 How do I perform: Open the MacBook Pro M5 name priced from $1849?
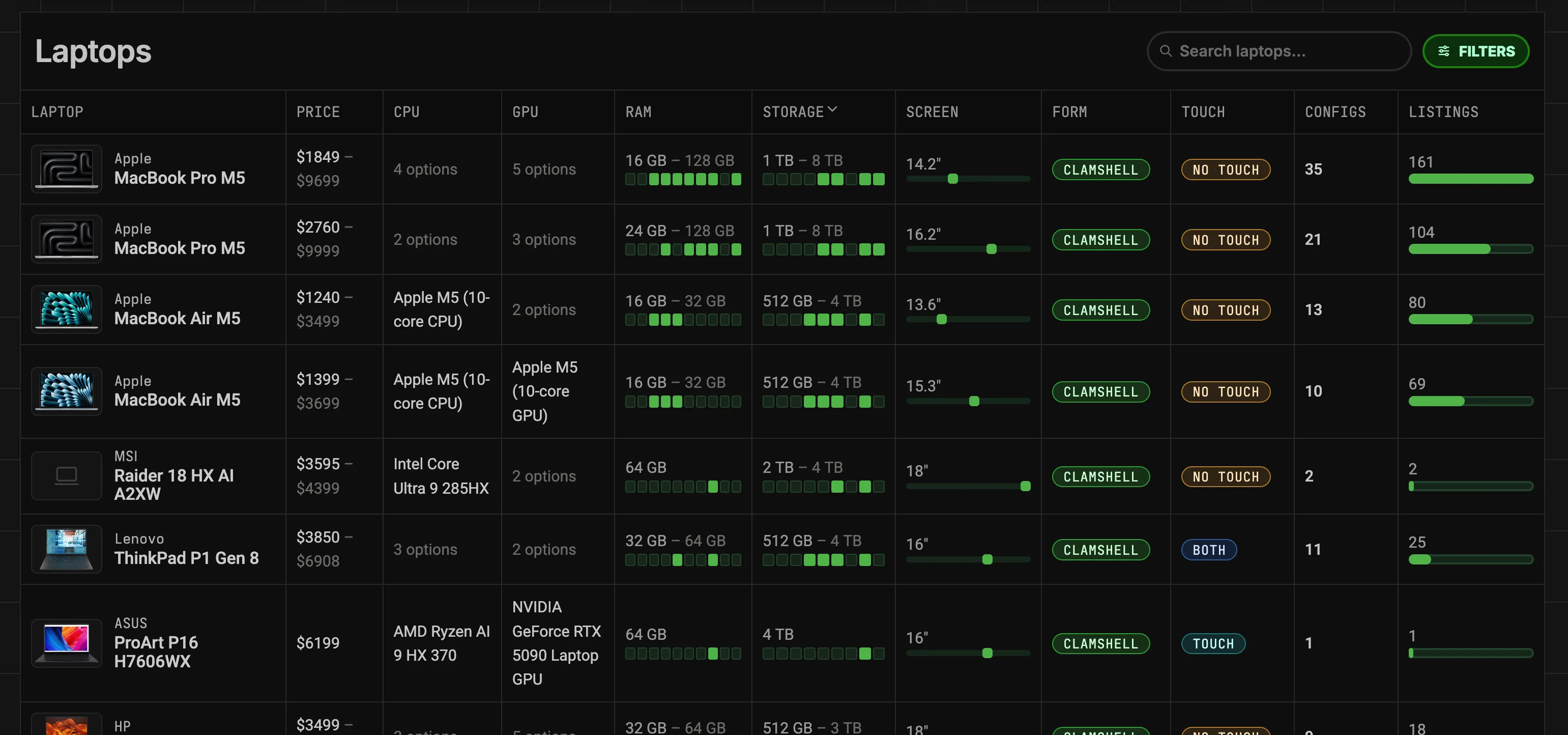[180, 178]
